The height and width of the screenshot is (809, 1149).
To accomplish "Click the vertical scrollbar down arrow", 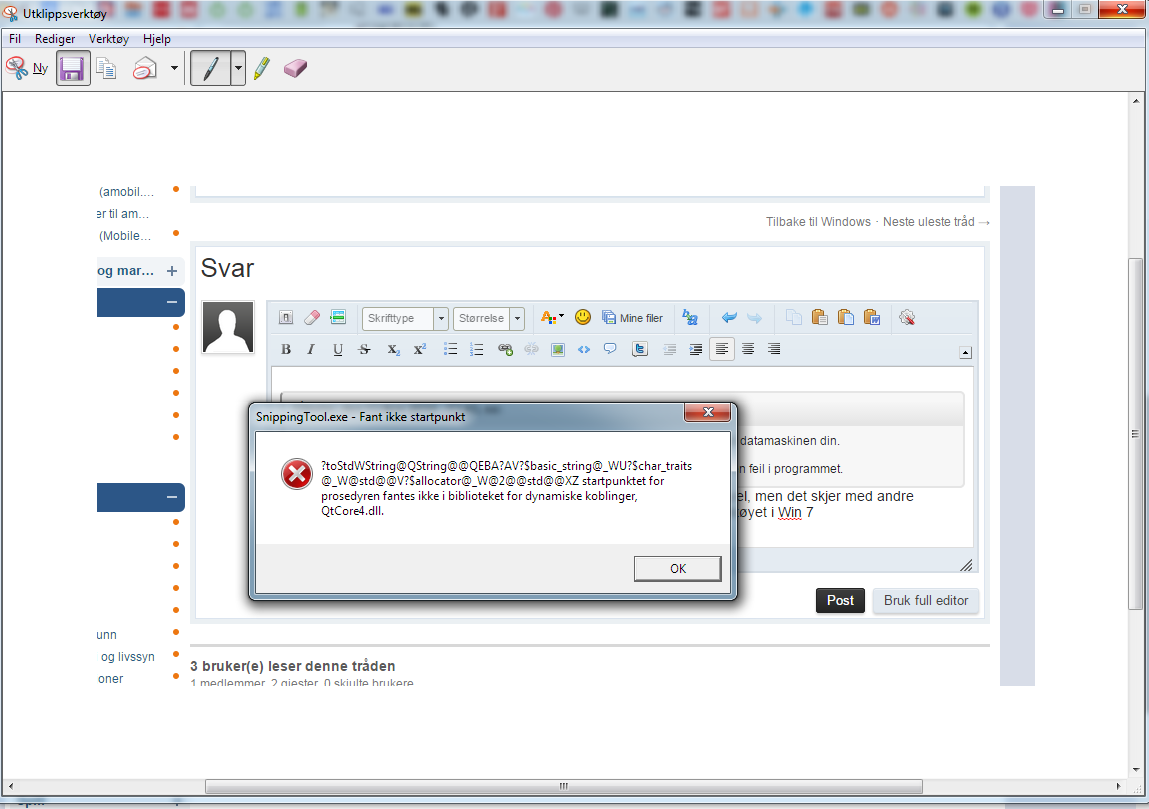I will tap(1136, 769).
